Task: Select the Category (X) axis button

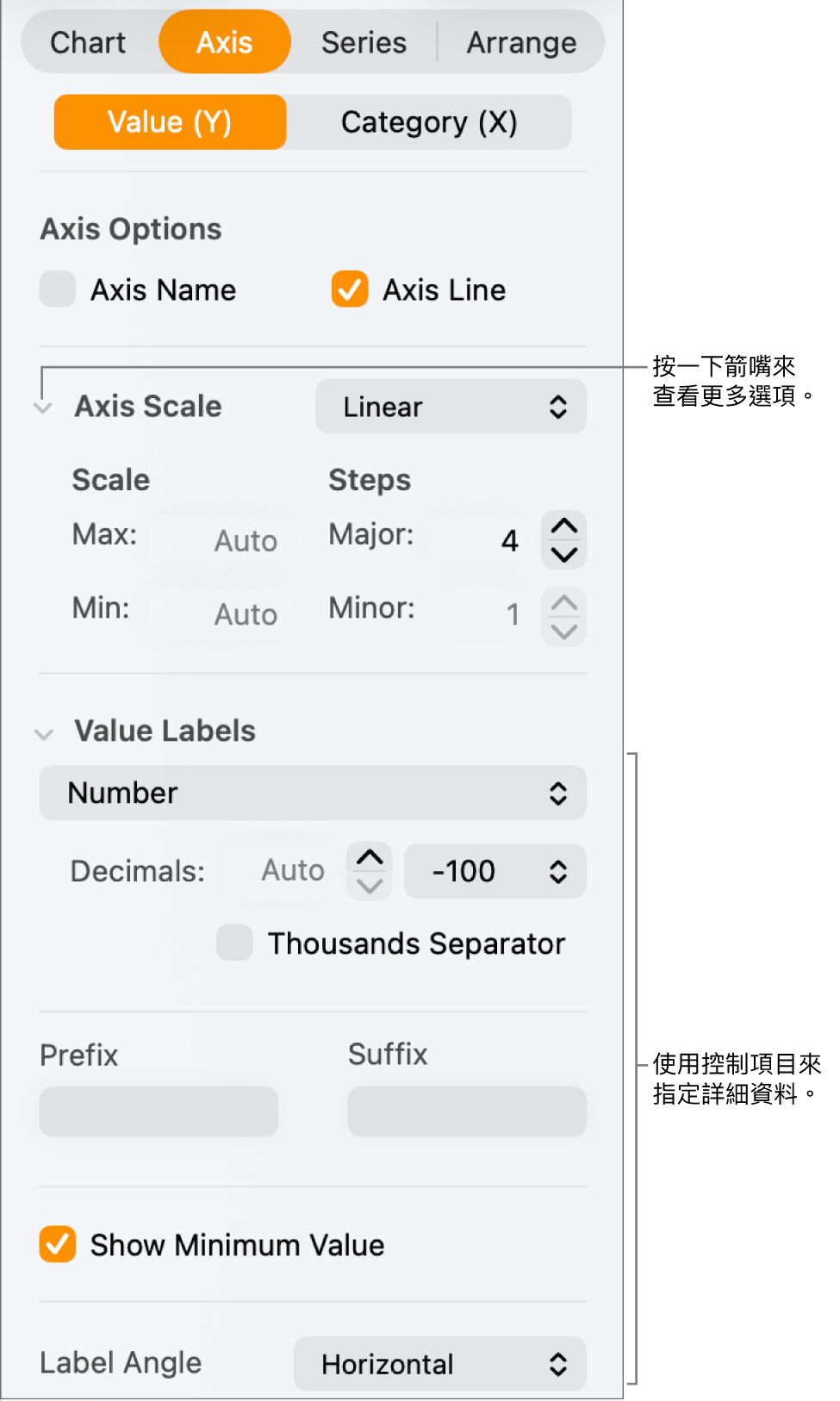Action: coord(429,122)
